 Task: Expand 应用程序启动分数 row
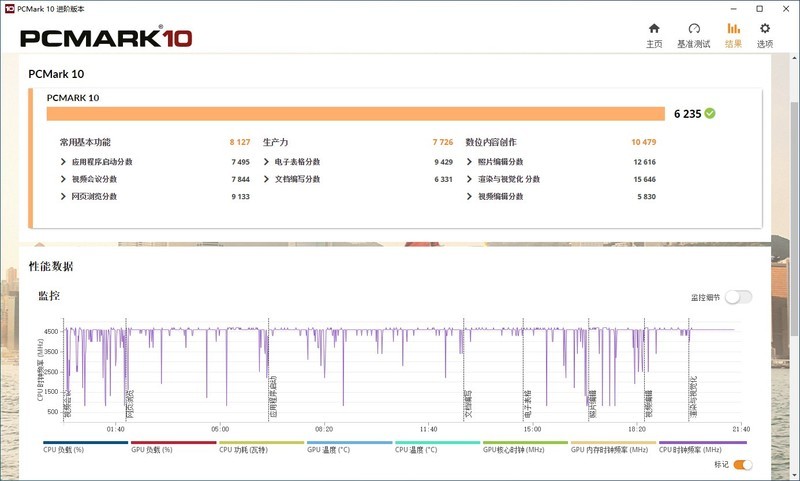(65, 162)
